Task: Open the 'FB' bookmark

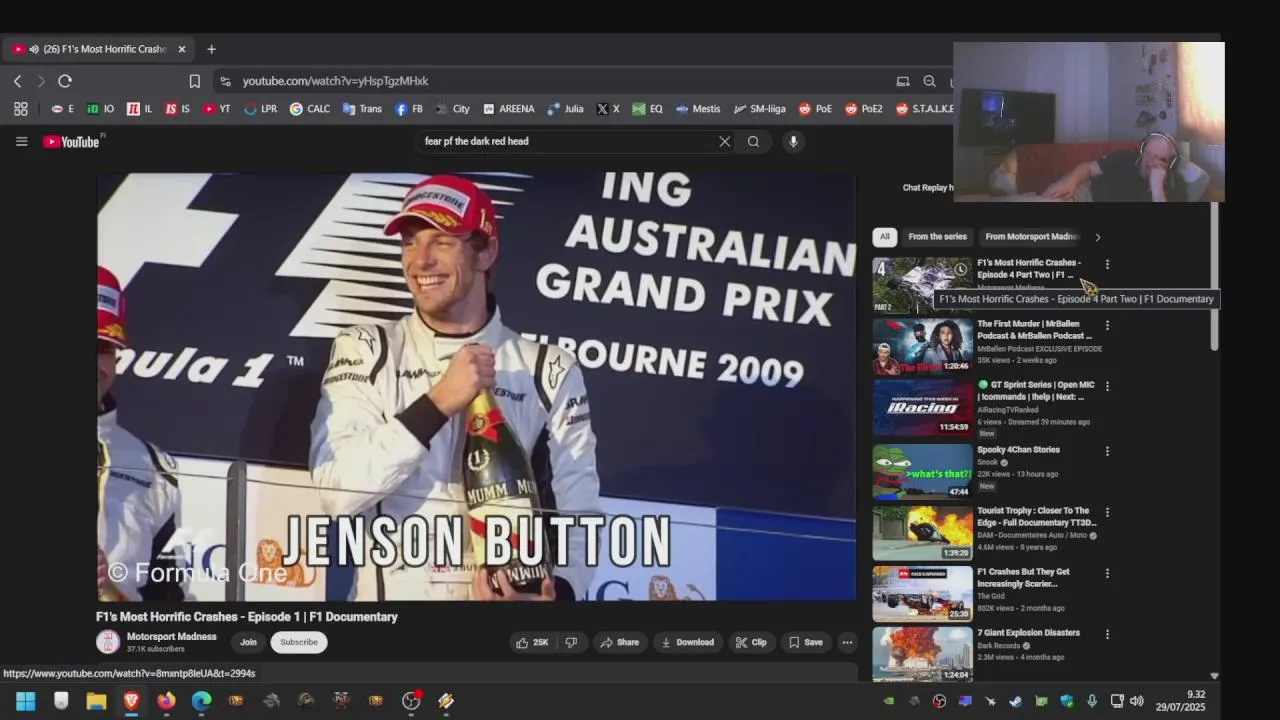Action: (409, 109)
